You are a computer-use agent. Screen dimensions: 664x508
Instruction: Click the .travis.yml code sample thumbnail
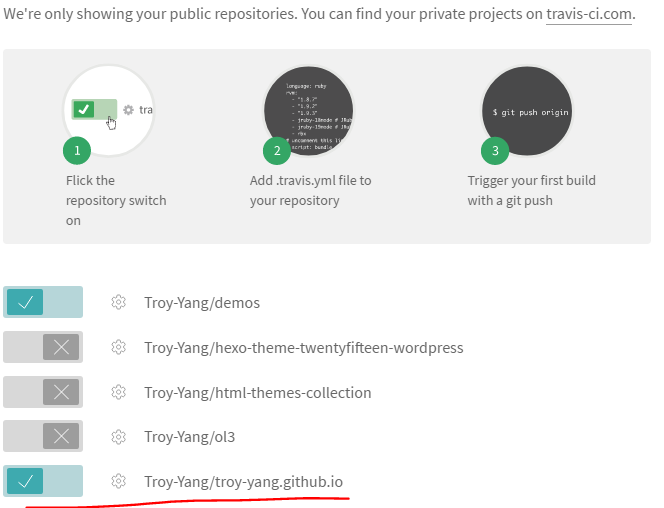click(x=309, y=110)
